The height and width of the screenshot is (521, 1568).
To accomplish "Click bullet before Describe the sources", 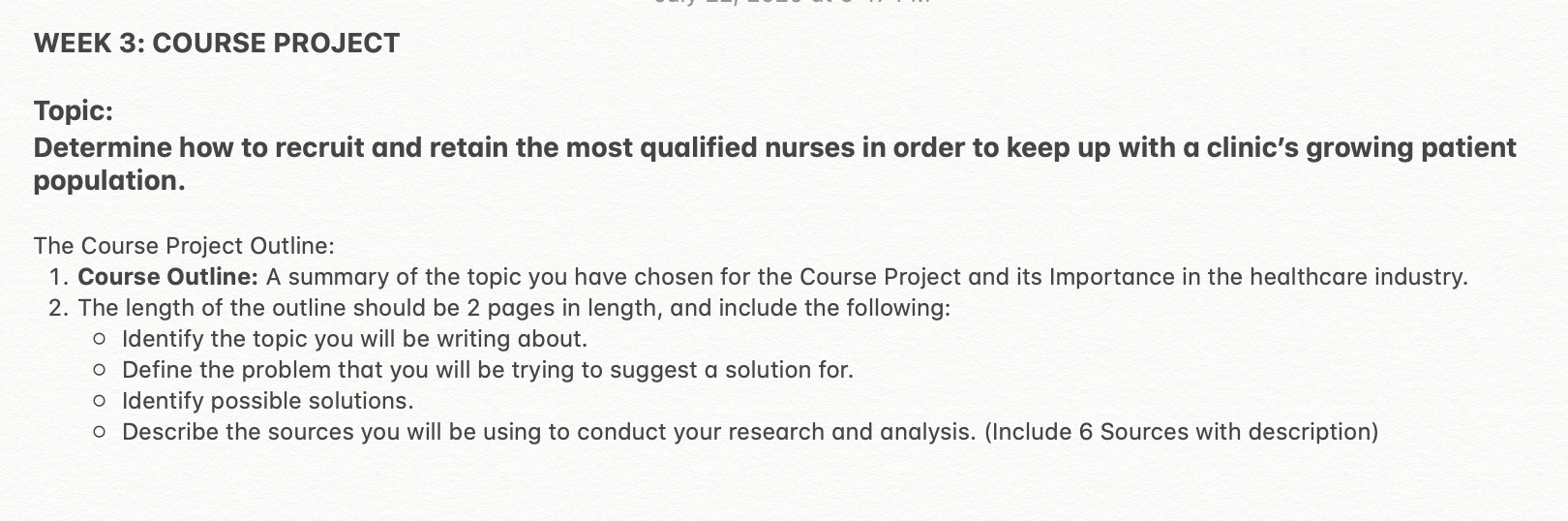I will [99, 433].
